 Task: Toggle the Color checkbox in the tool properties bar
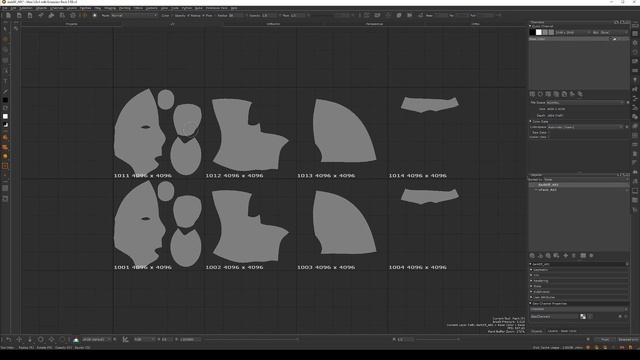pyautogui.click(x=172, y=16)
